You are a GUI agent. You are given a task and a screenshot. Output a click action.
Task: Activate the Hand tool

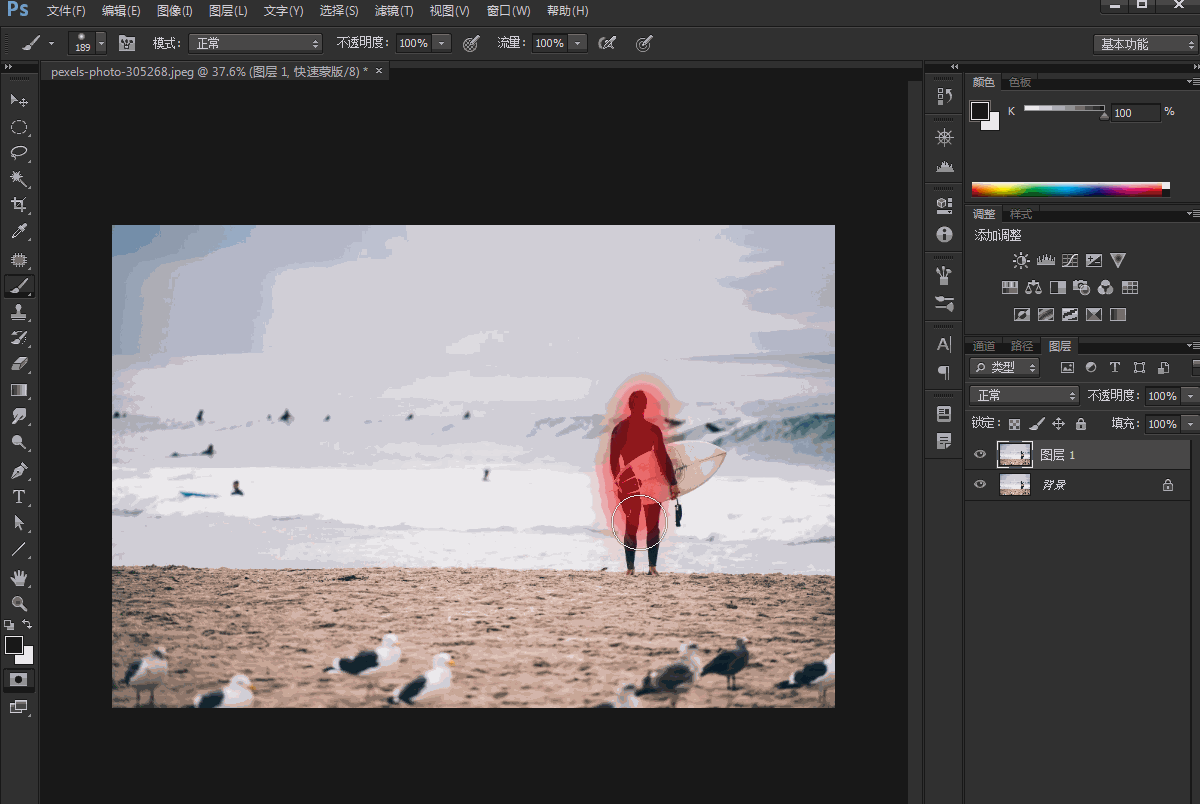click(19, 577)
